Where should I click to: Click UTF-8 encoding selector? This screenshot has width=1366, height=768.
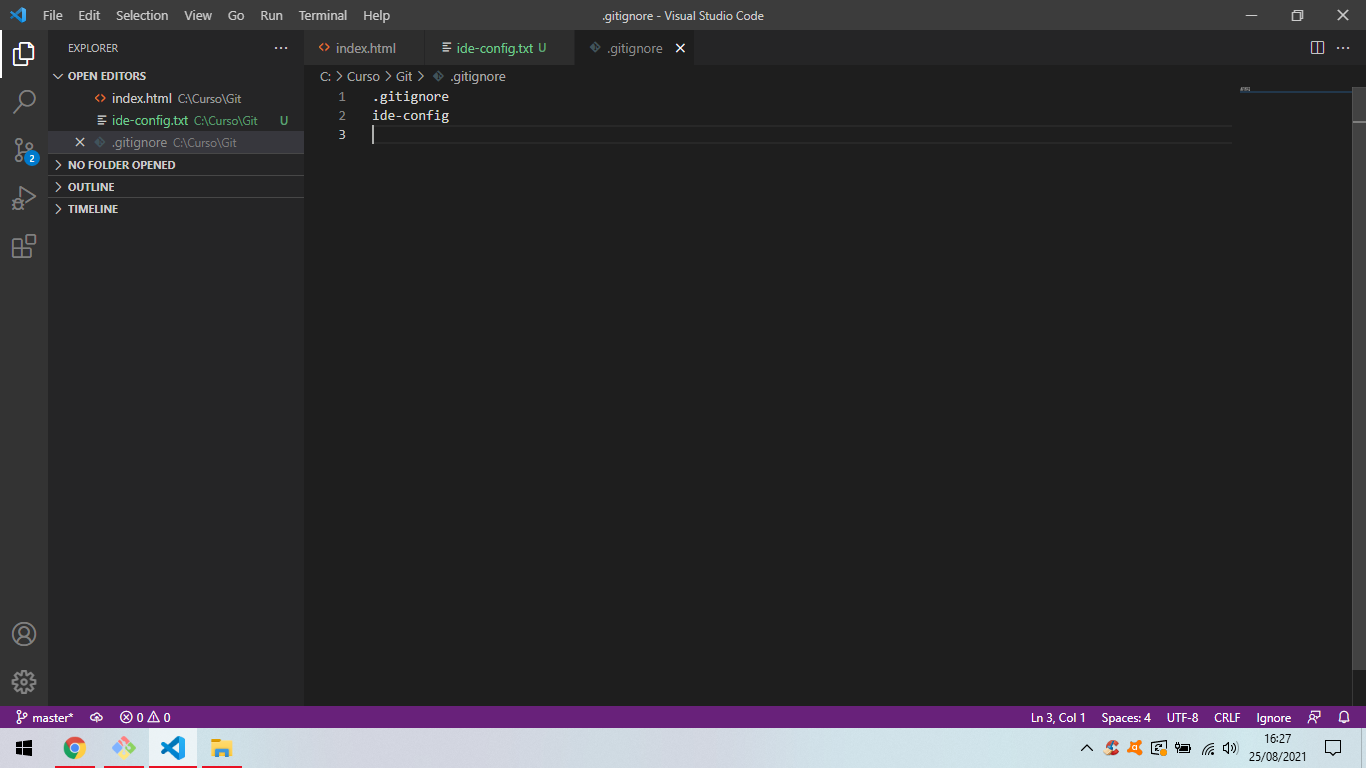click(x=1182, y=717)
